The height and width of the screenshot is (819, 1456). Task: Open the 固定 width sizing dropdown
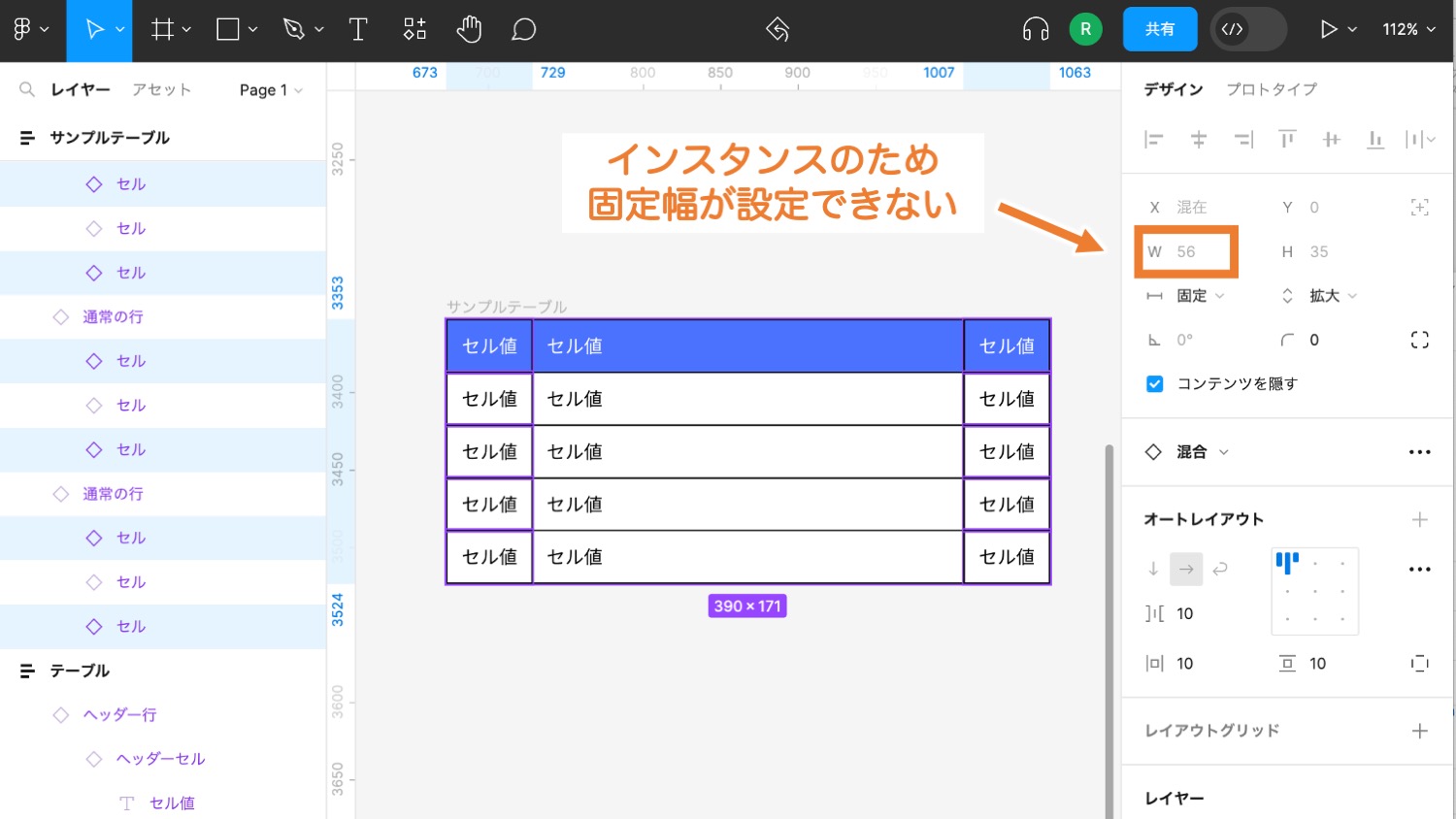click(x=1201, y=295)
